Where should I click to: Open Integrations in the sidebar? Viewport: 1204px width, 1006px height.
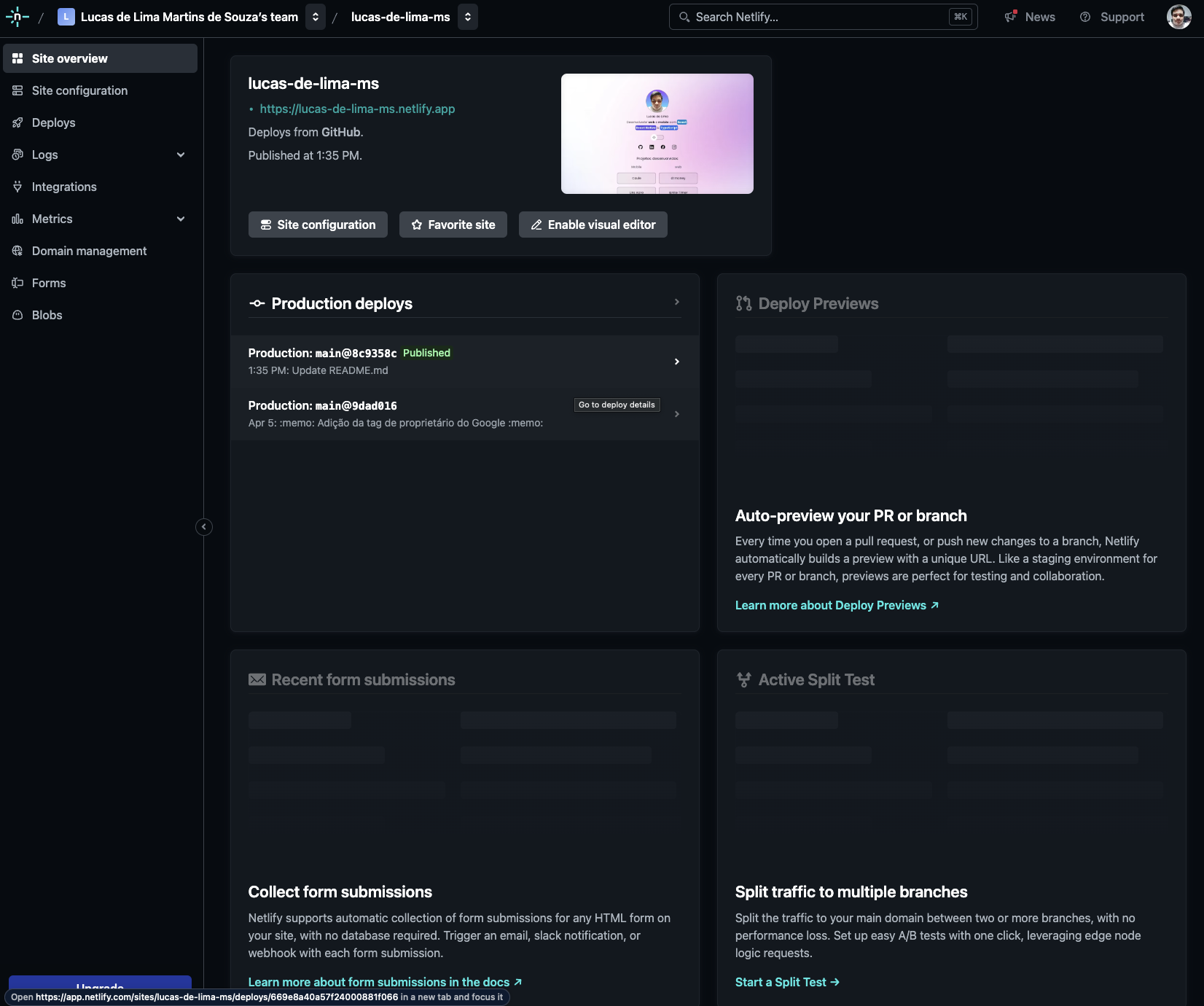(x=101, y=187)
